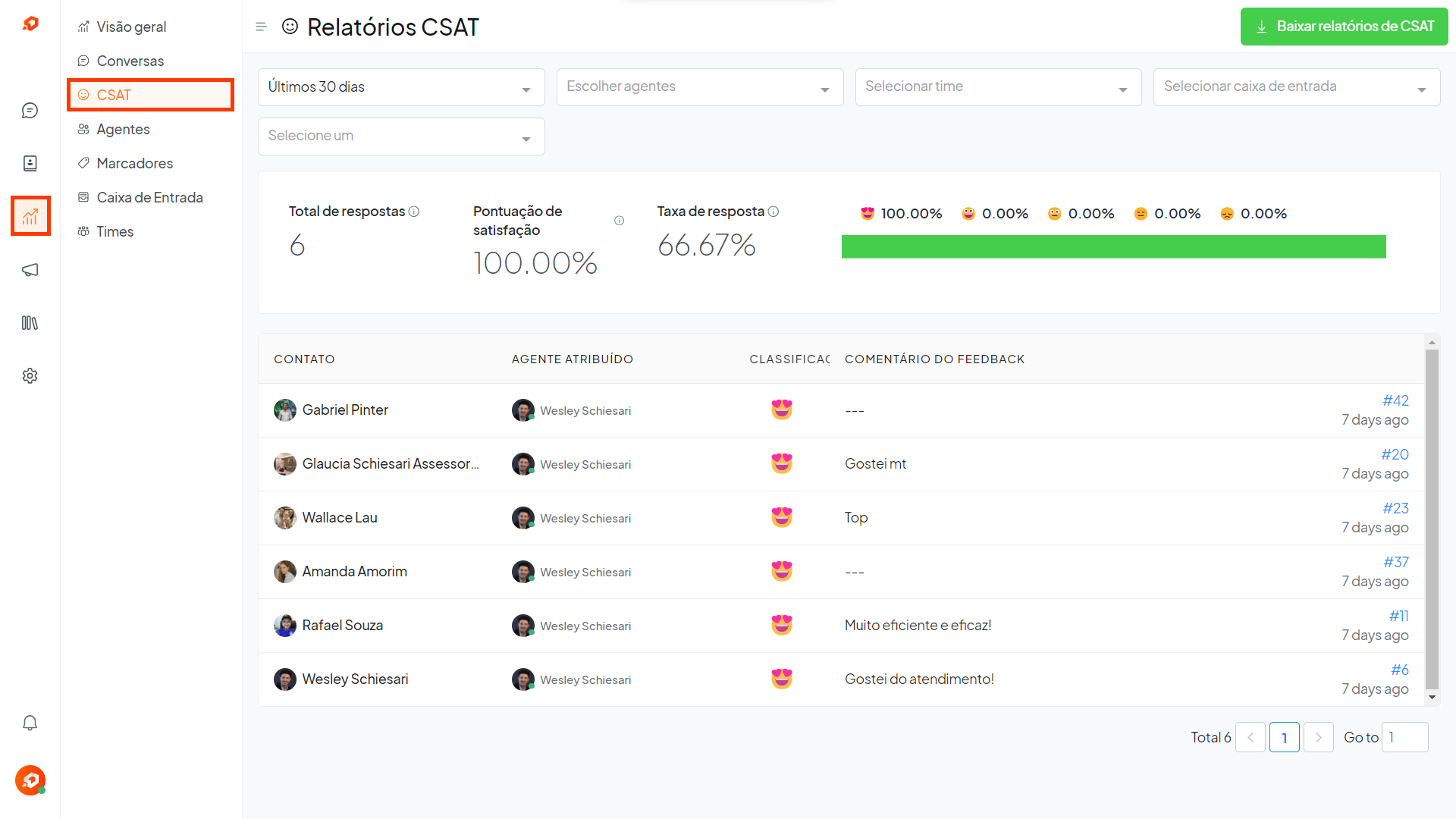
Task: Open user profile avatar at bottom left
Action: 30,780
